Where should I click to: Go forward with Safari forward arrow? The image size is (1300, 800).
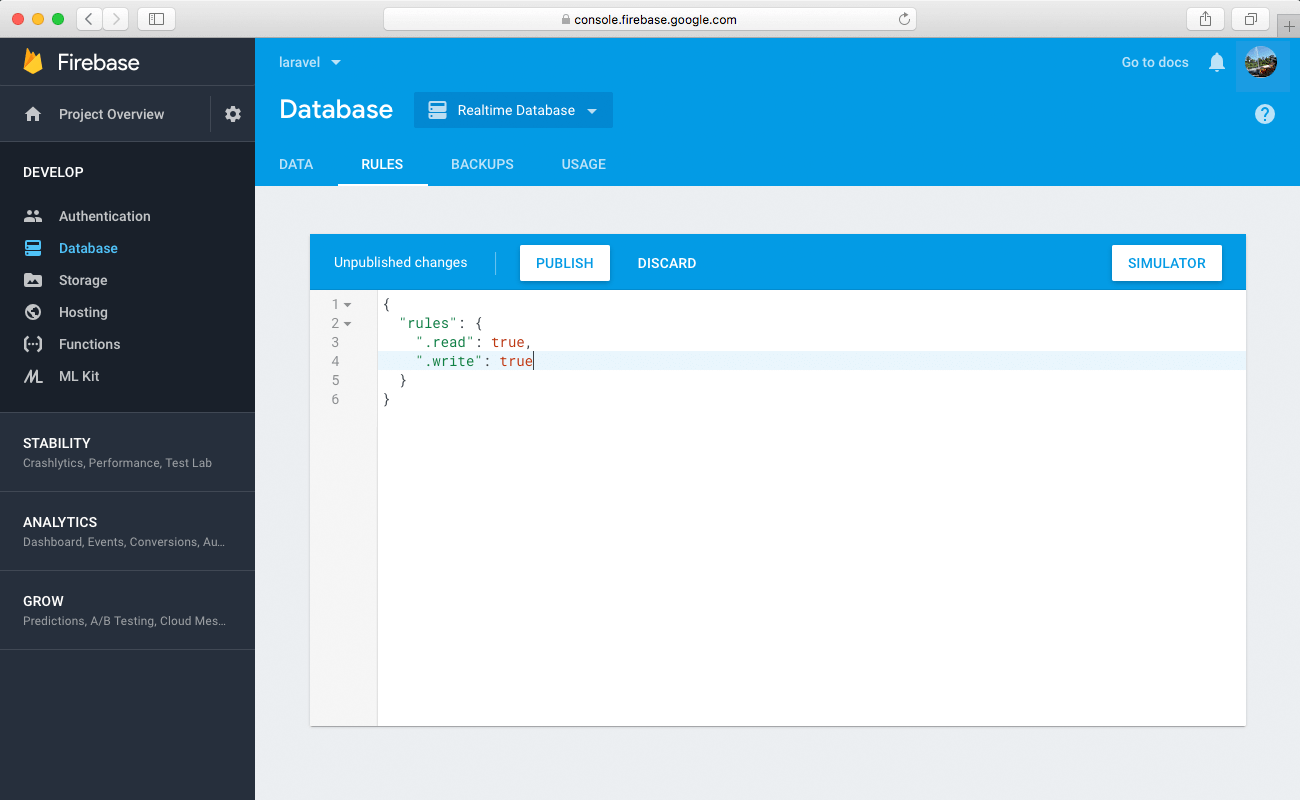(x=115, y=18)
